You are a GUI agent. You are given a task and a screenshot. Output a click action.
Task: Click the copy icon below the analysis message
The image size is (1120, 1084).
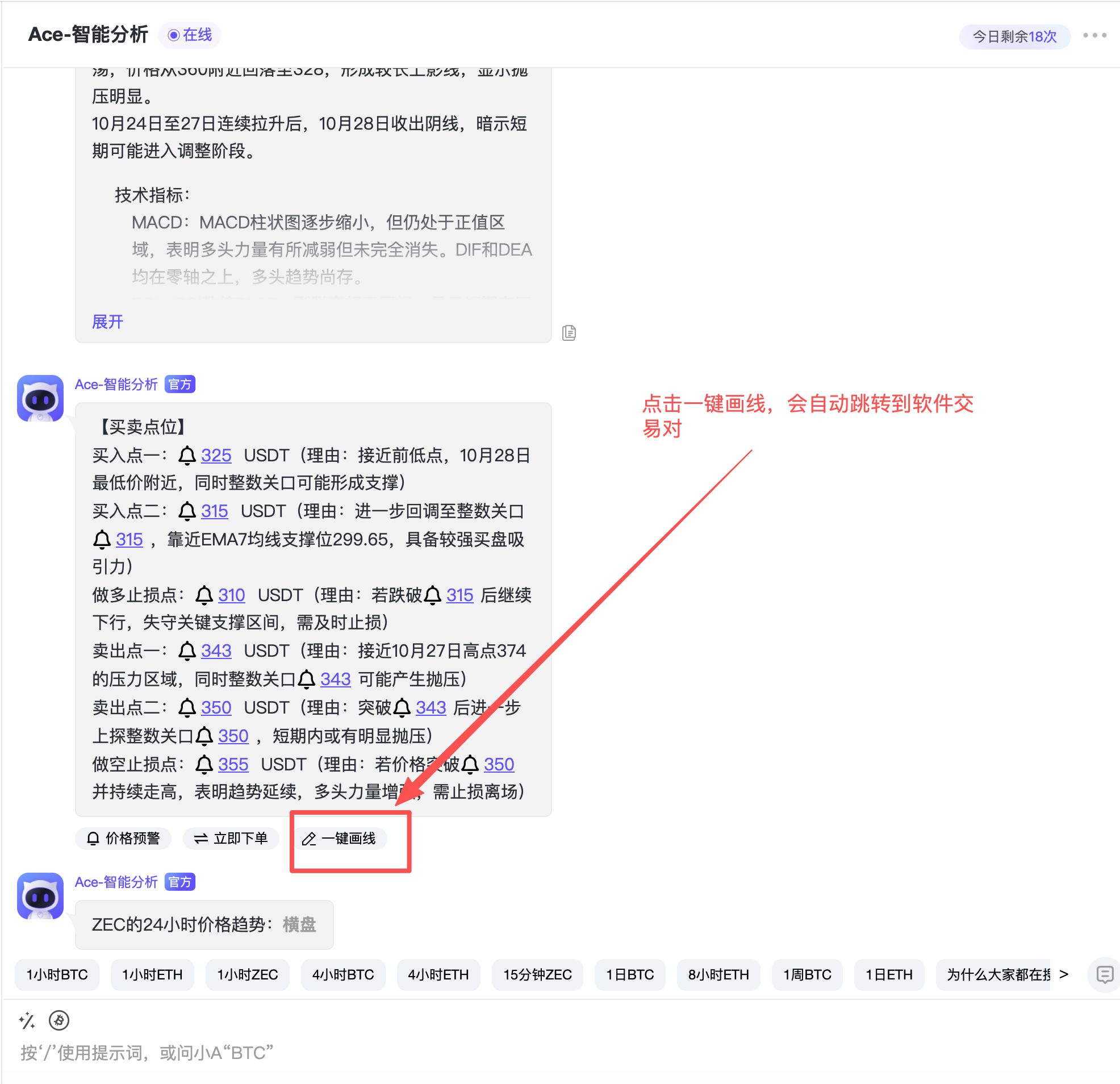[x=569, y=333]
